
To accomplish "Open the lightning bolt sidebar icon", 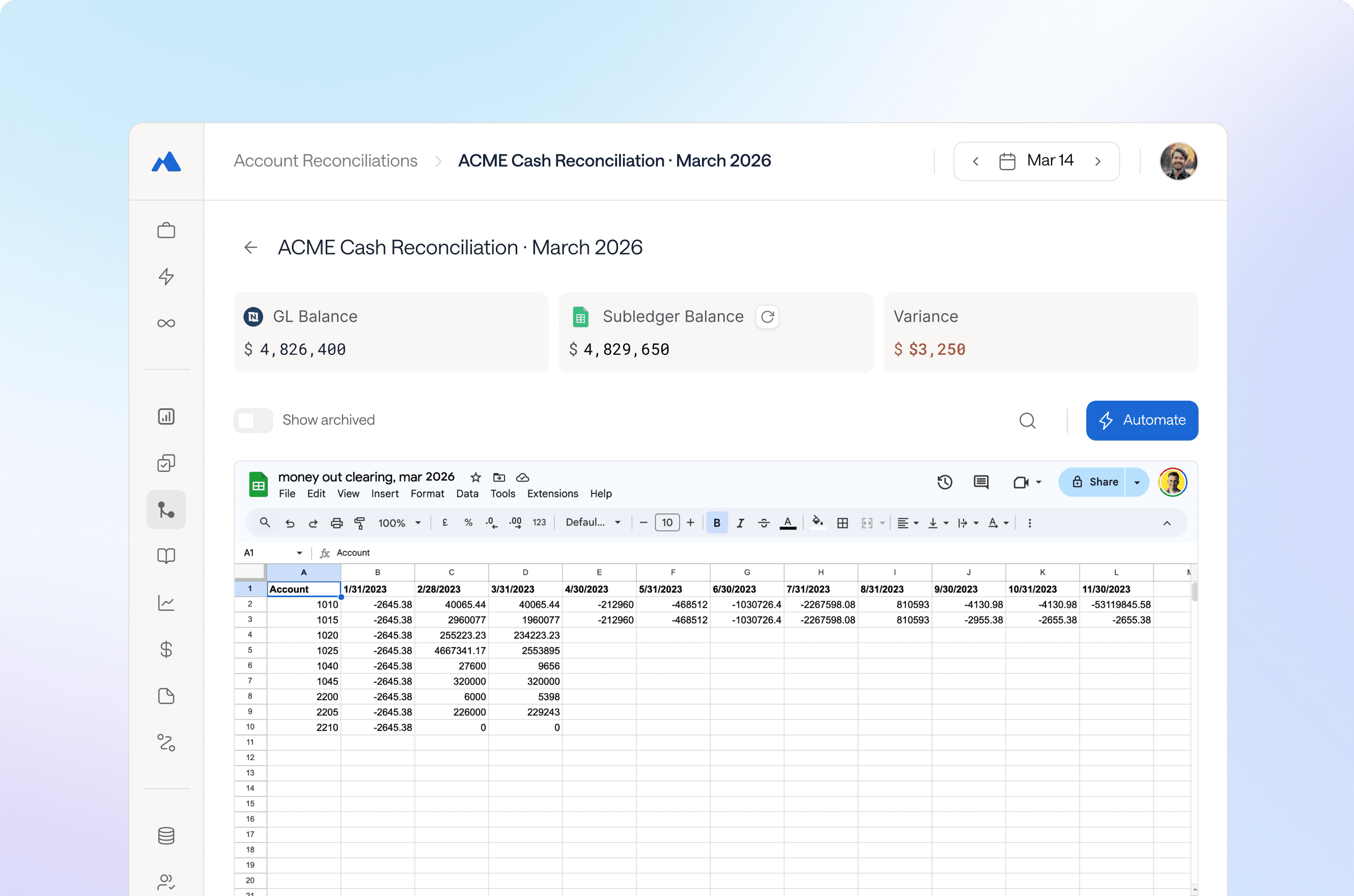I will pyautogui.click(x=166, y=276).
